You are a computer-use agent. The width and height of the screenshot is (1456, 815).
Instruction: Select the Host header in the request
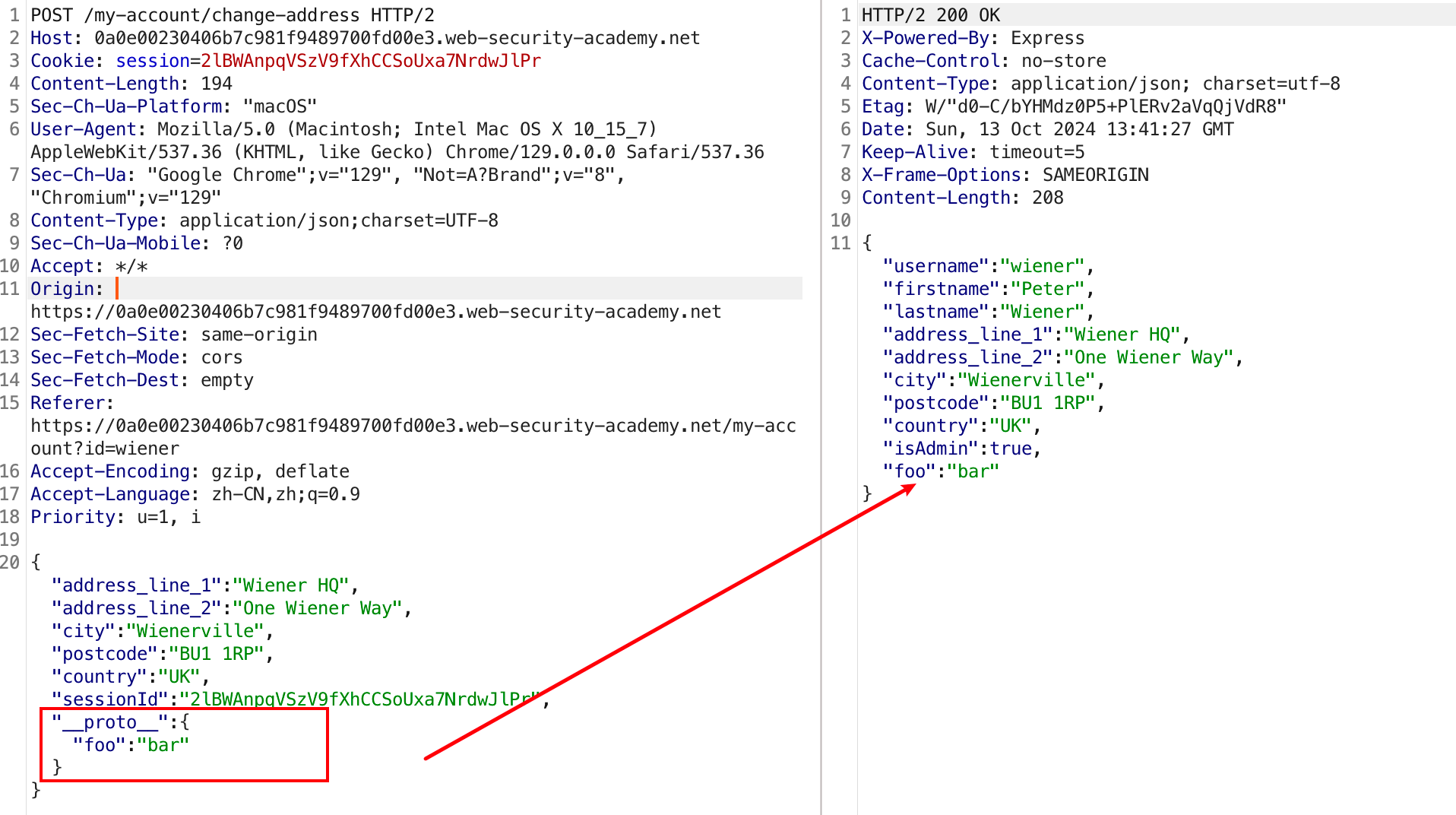(x=365, y=38)
